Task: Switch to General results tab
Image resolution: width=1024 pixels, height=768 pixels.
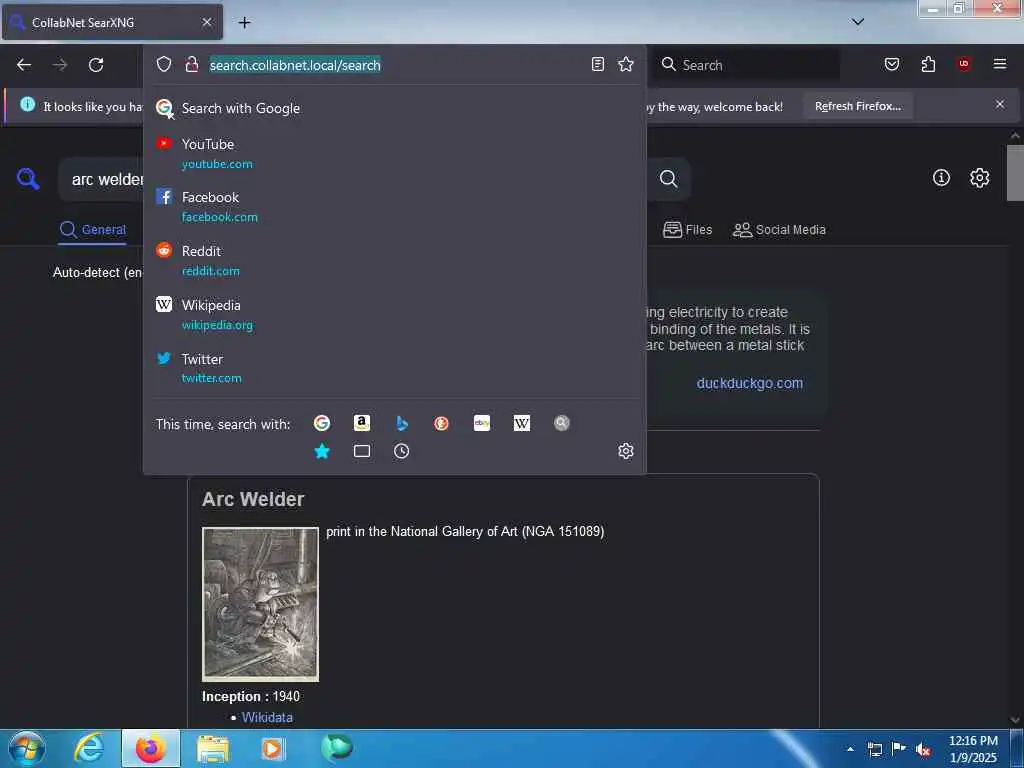Action: (x=93, y=230)
